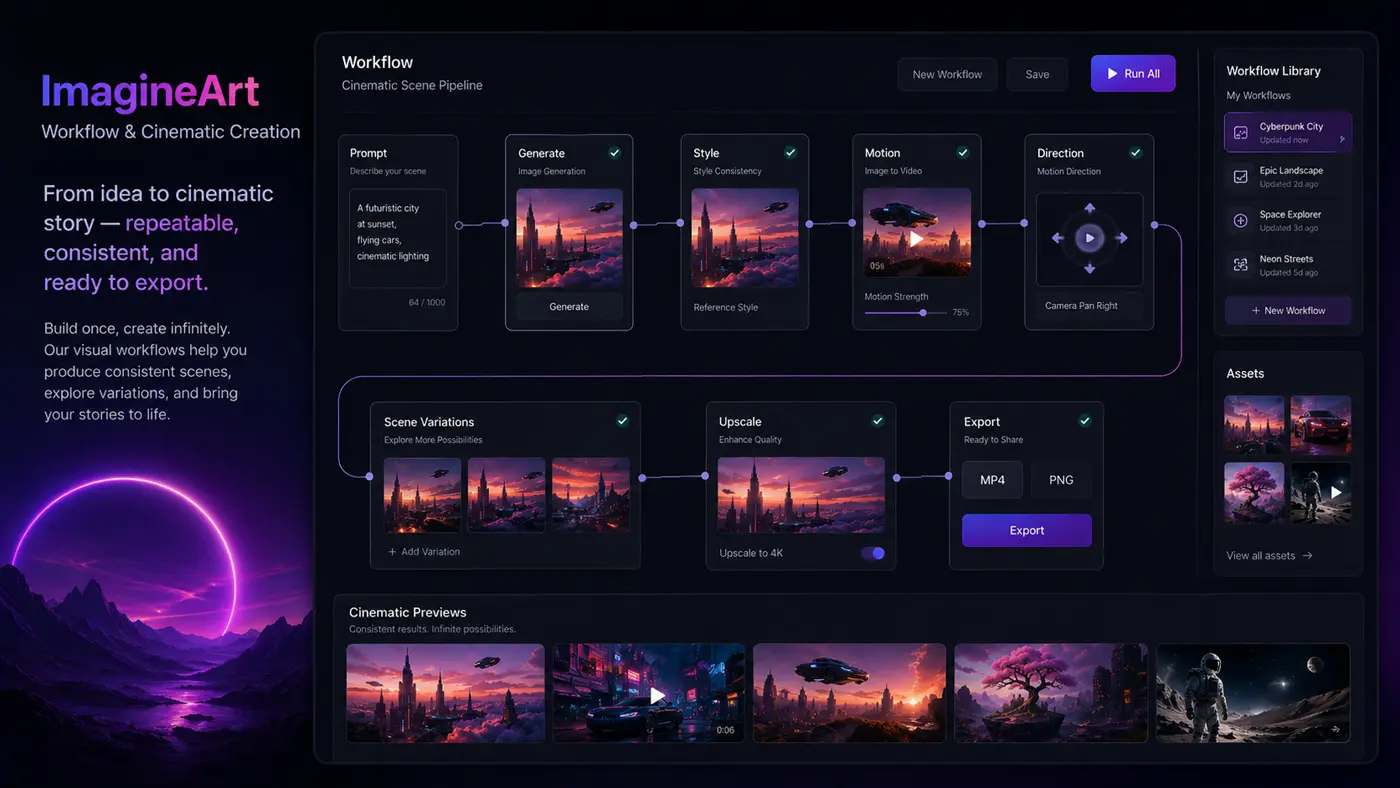
Task: Click the Generate node city image
Action: coord(569,238)
